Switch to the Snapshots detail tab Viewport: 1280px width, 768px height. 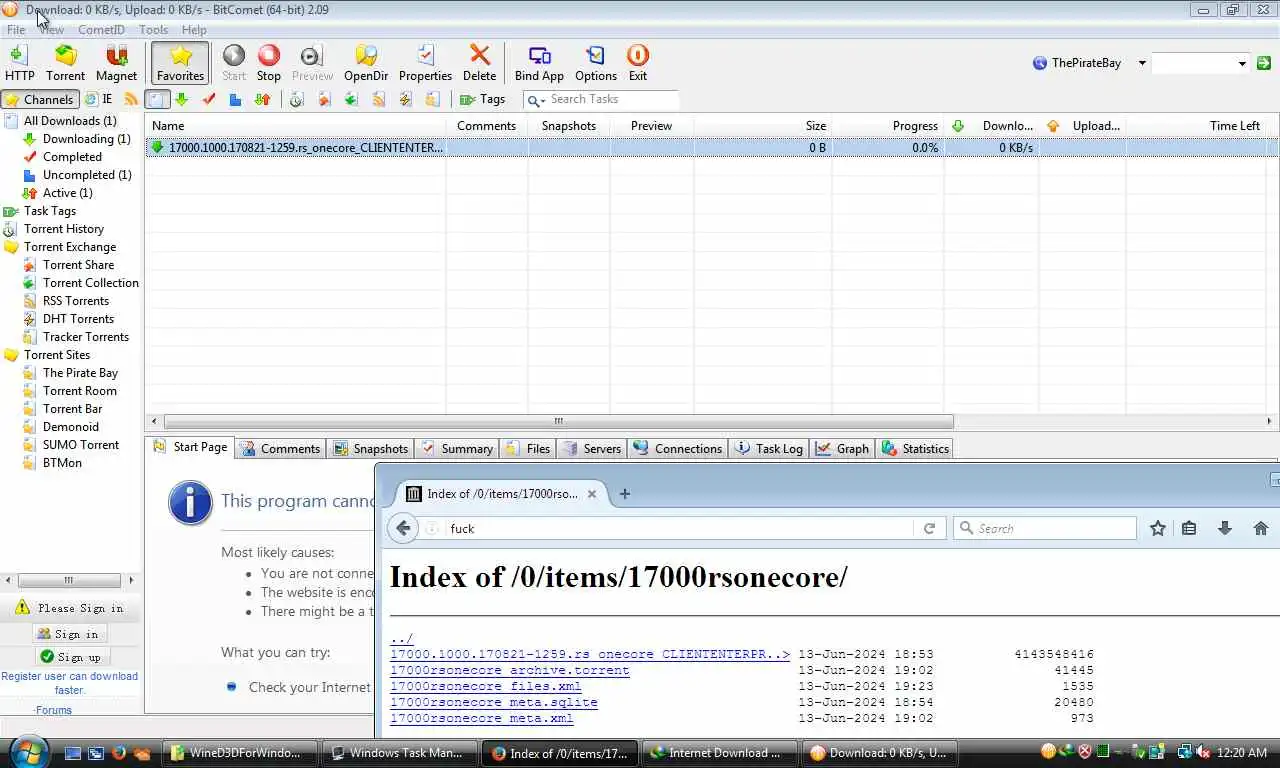click(x=370, y=449)
